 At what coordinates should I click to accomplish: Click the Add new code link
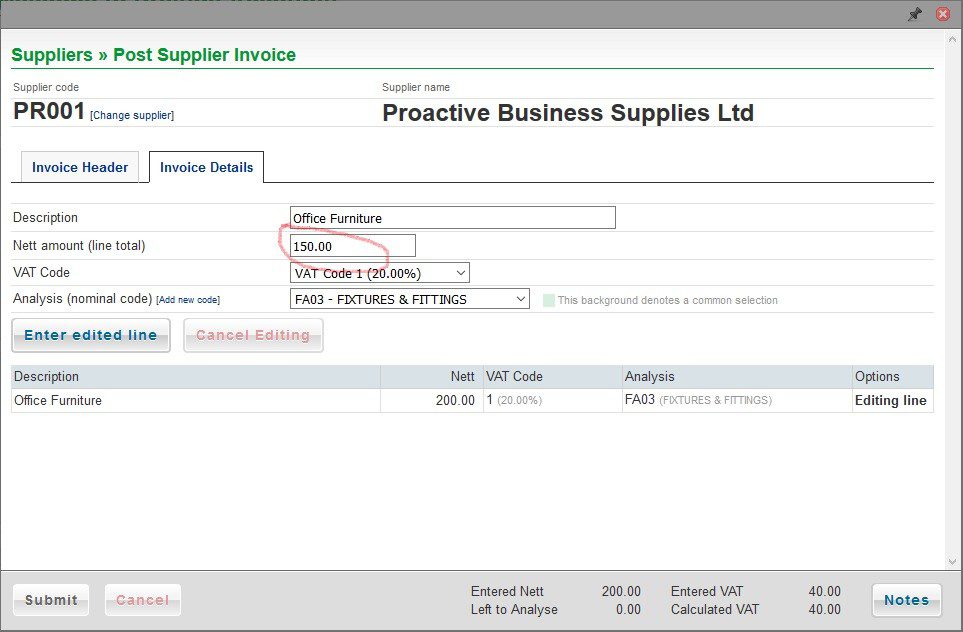coord(188,300)
